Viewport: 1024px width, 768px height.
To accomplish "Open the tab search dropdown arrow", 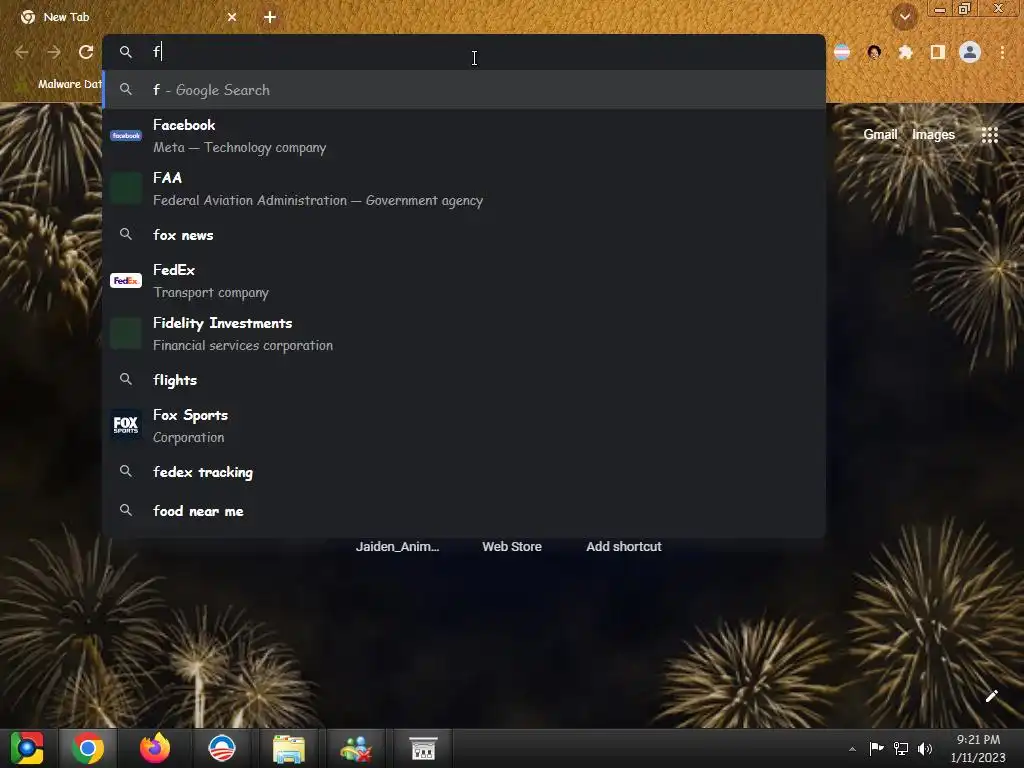I will [x=904, y=17].
